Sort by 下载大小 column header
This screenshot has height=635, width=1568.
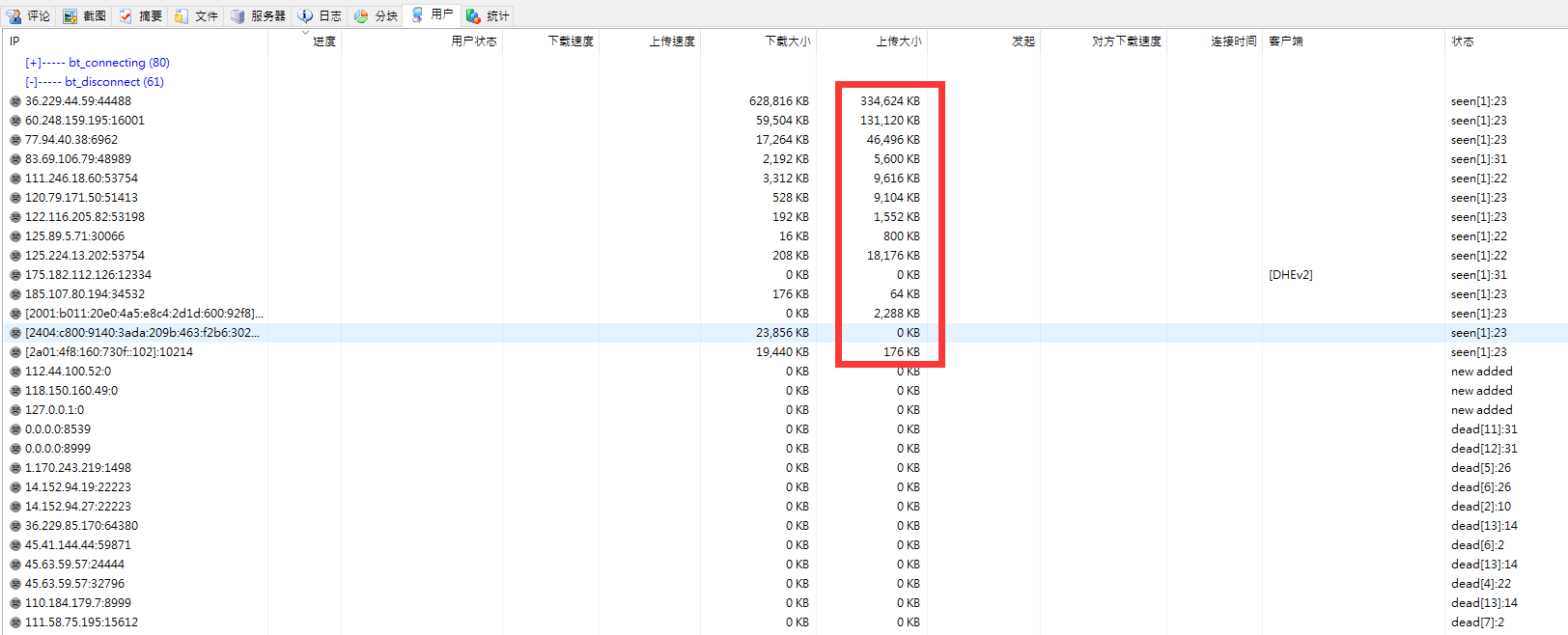(787, 41)
